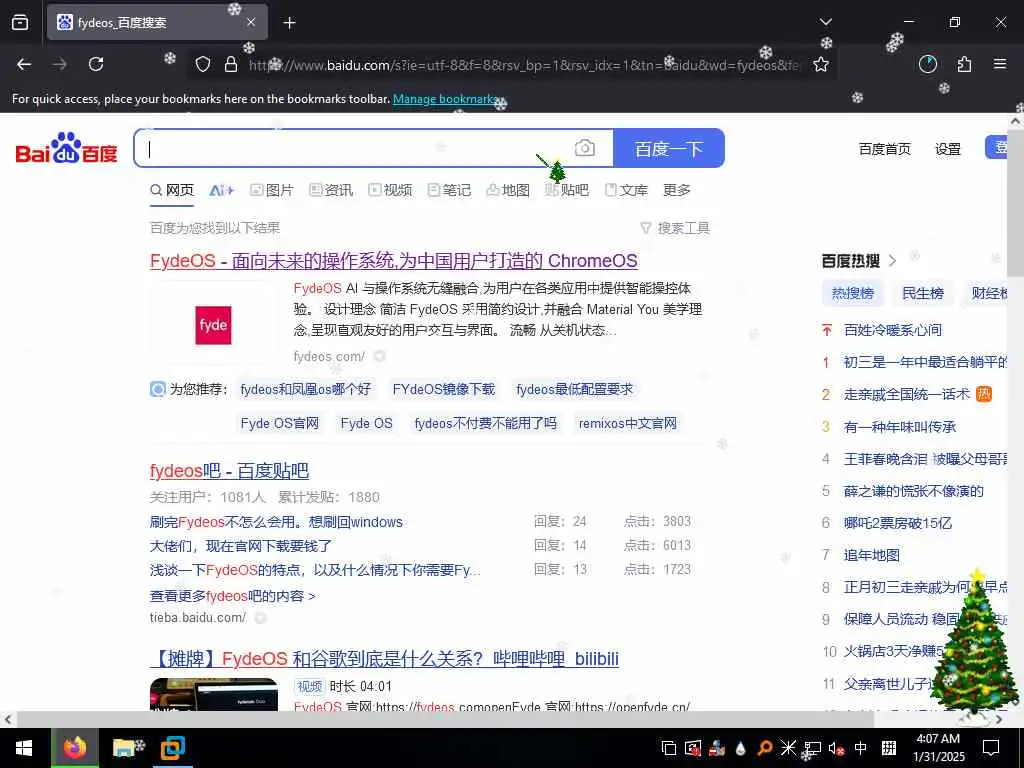The image size is (1024, 768).
Task: Open hot topic 哪吒2票房破15亿
Action: tap(897, 522)
